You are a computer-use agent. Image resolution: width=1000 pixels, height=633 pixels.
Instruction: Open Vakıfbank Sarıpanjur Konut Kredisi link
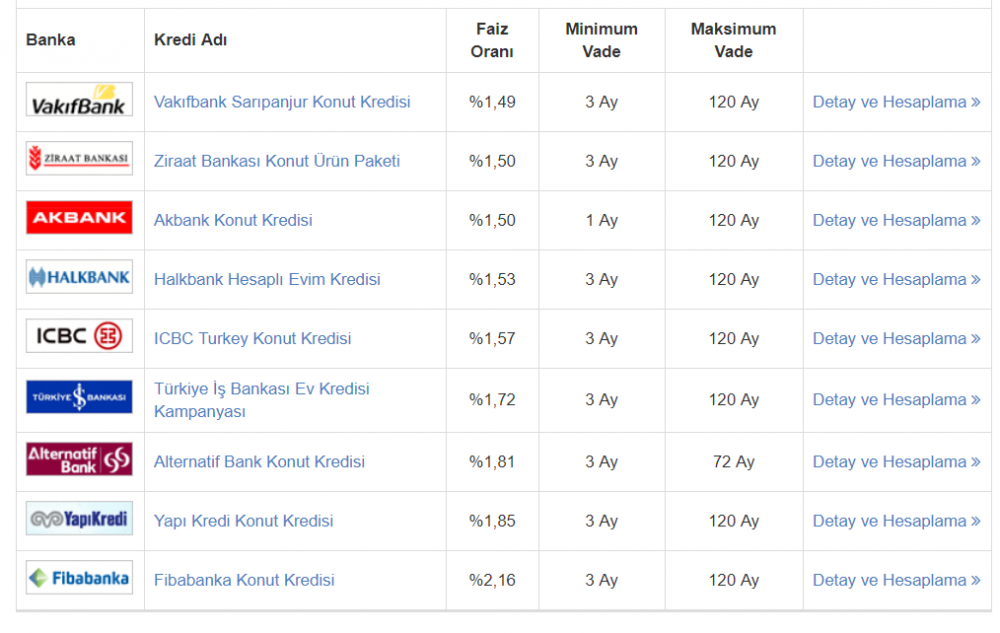pos(282,102)
